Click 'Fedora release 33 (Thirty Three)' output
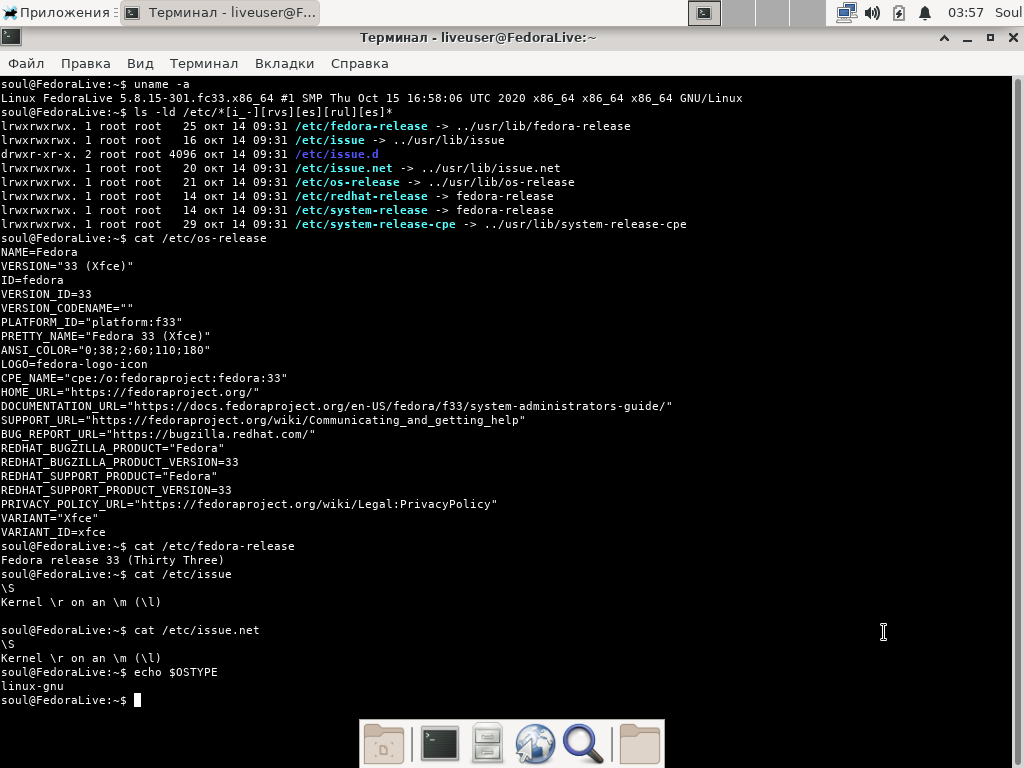Screen dimensions: 1024x768 tap(112, 560)
